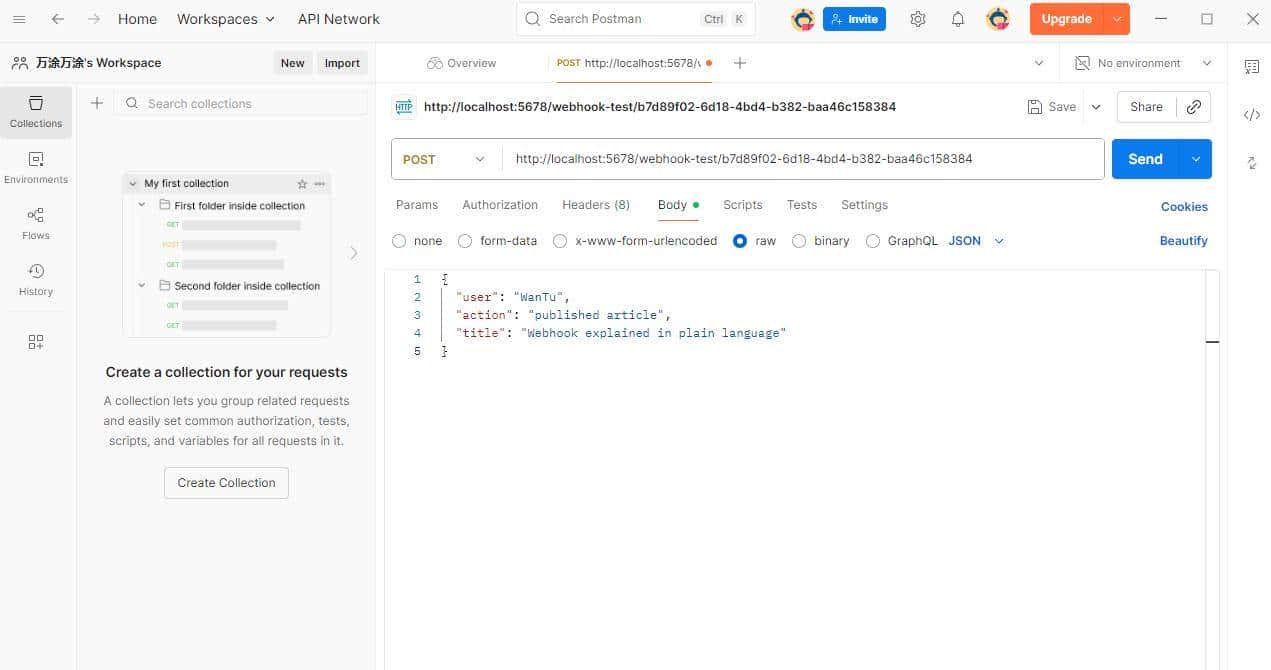
Task: Open the Scripts tab
Action: 742,205
